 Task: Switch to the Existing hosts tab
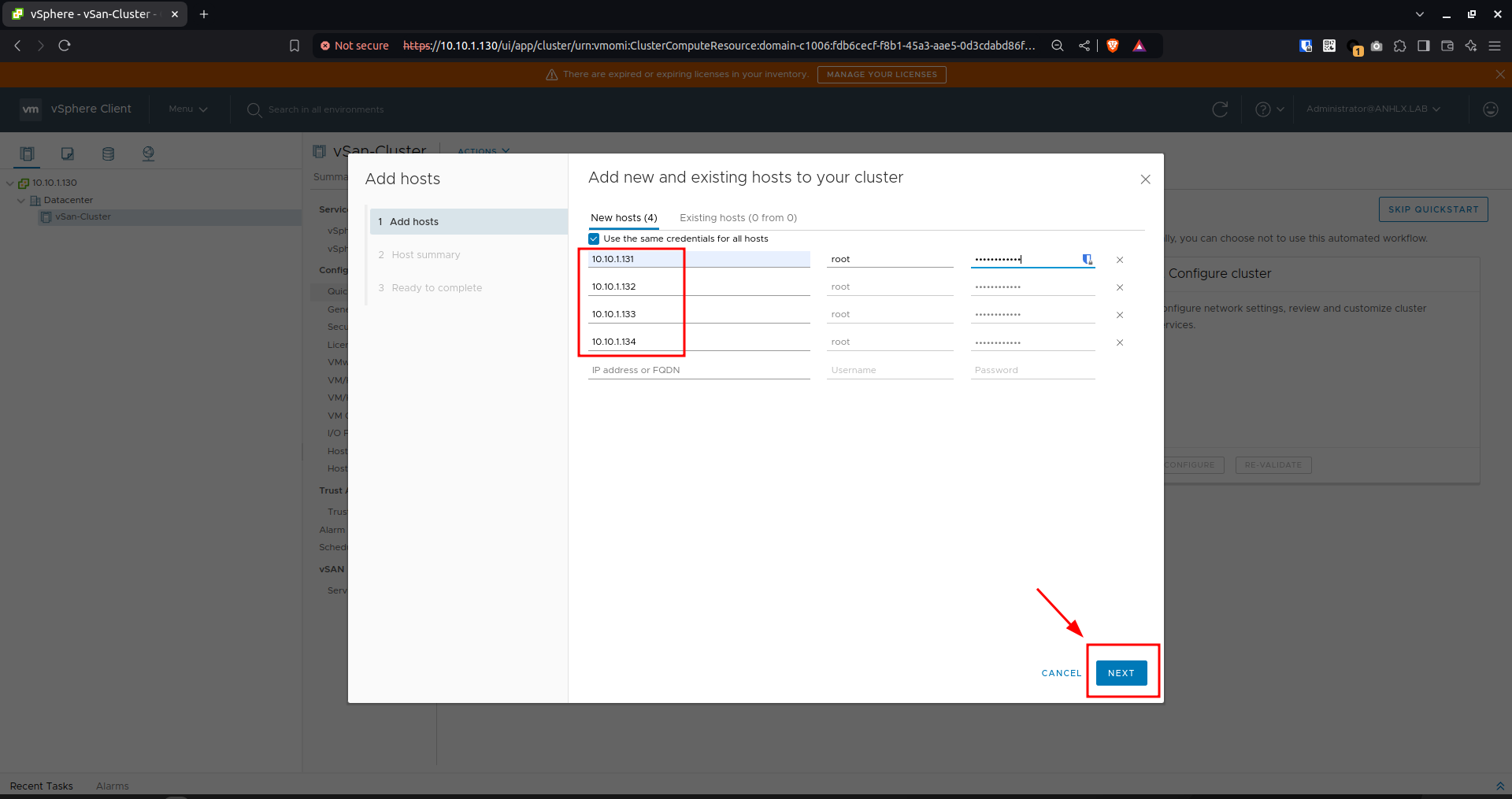click(738, 218)
